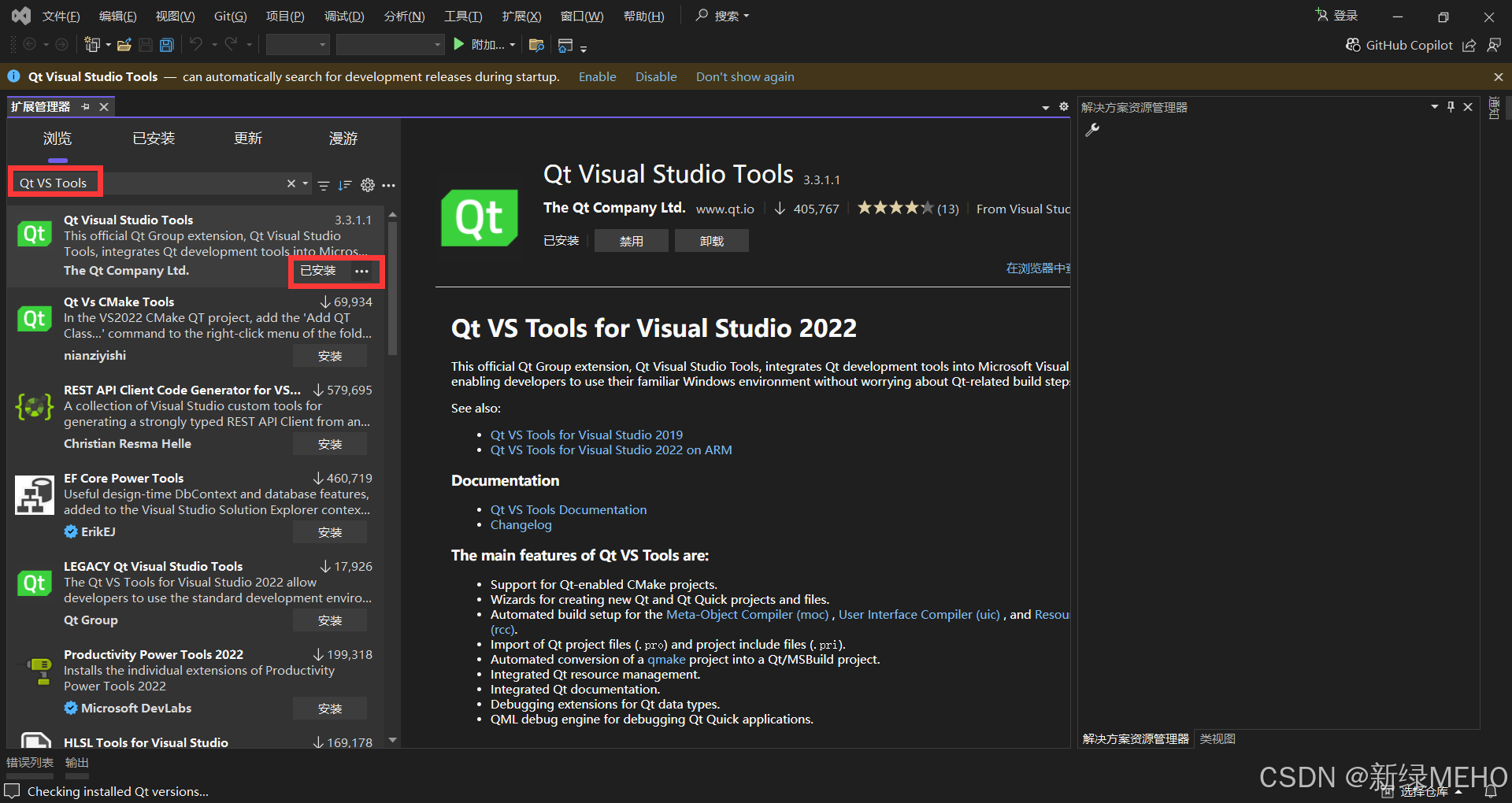
Task: Click the EF Core Power Tools icon
Action: tap(34, 495)
